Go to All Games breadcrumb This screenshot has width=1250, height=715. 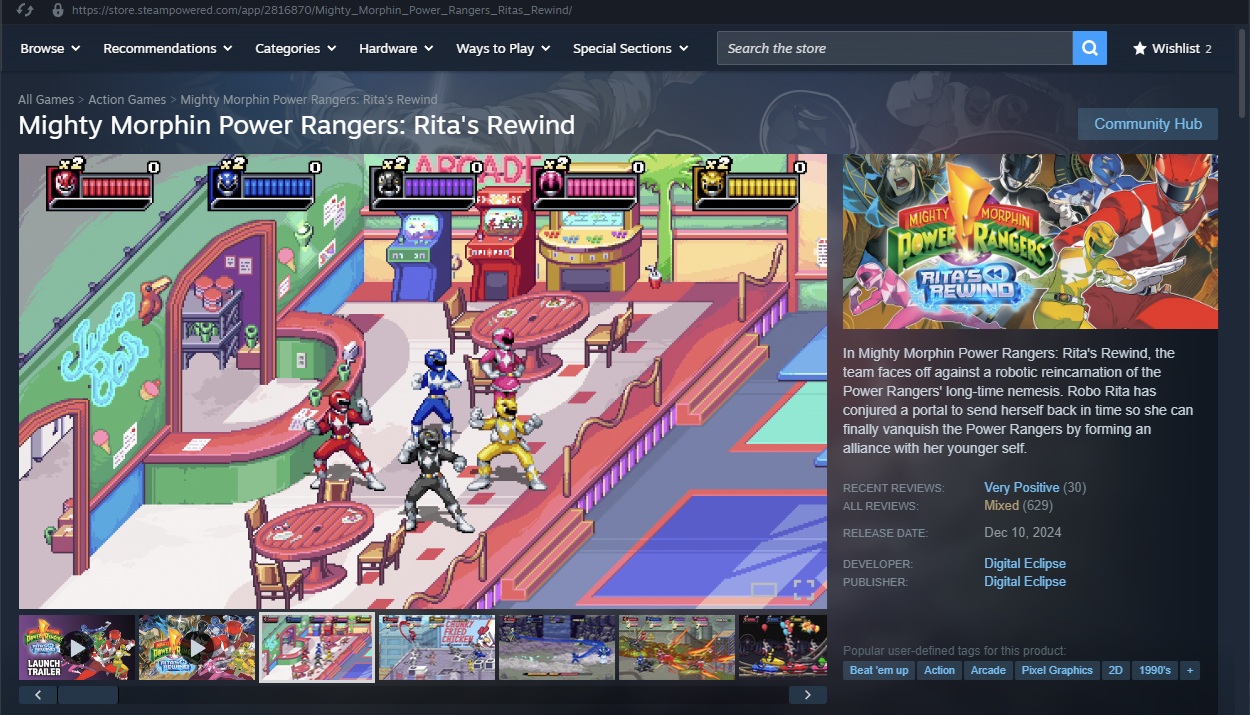46,100
